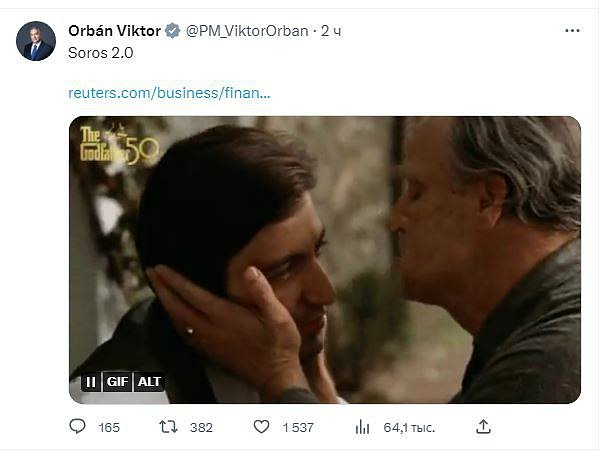Image resolution: width=608 pixels, height=452 pixels.
Task: Click the reply speech bubble icon
Action: click(78, 427)
